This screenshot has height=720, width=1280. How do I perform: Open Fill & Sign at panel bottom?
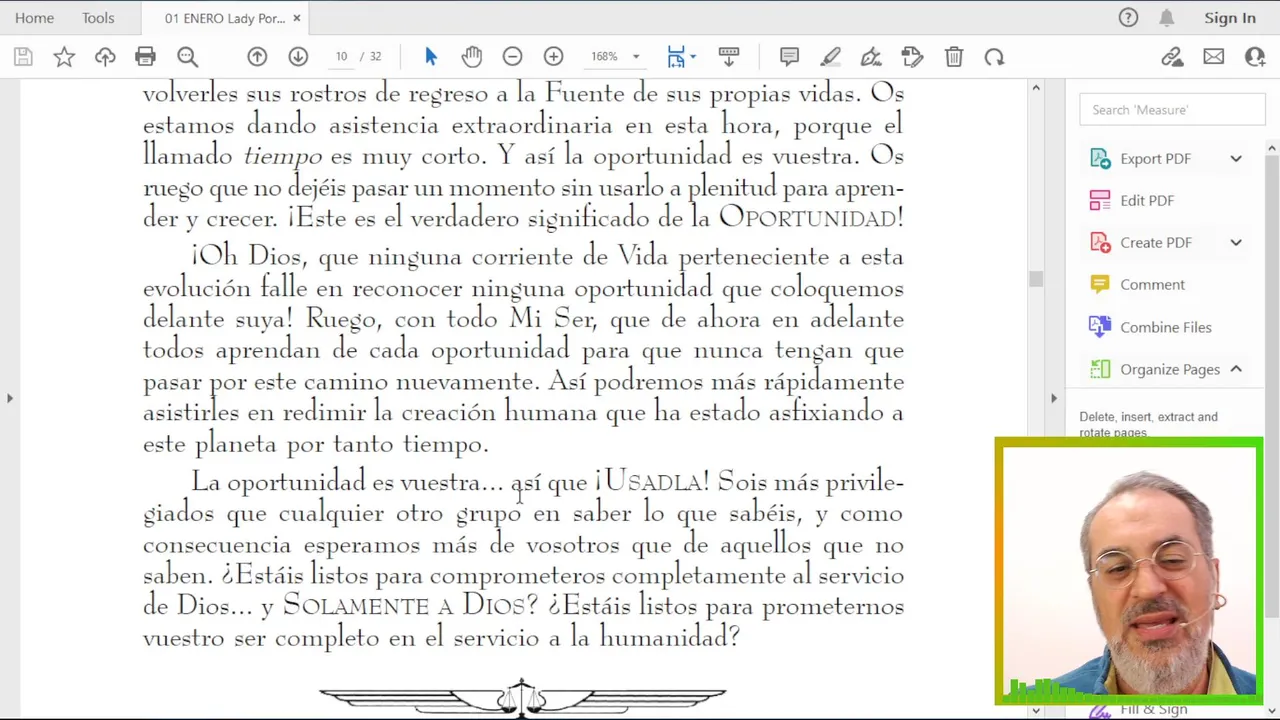pyautogui.click(x=1153, y=709)
